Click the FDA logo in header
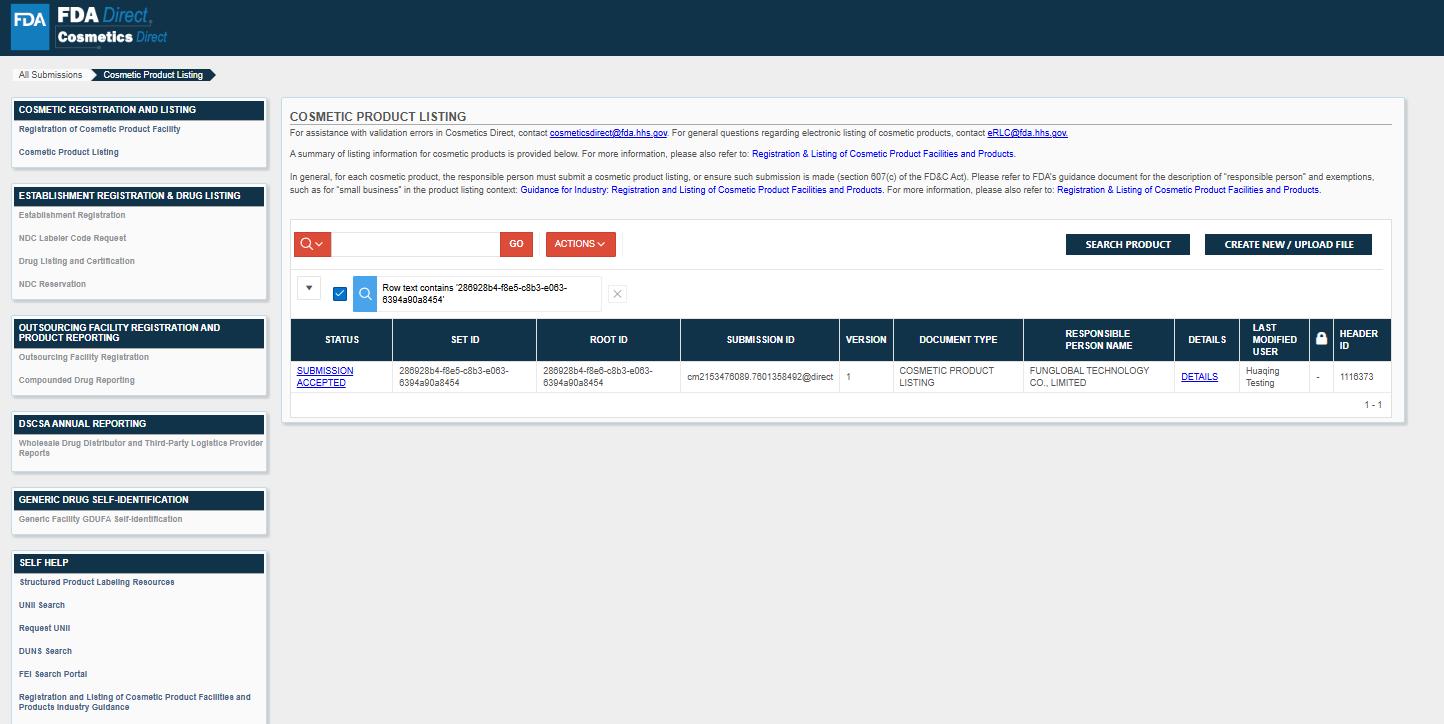The width and height of the screenshot is (1444, 724). coord(30,26)
